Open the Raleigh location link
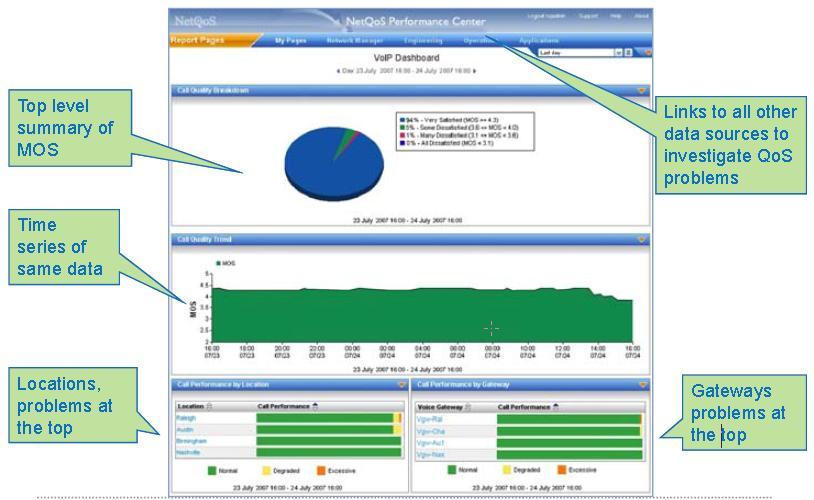The width and height of the screenshot is (814, 500). pyautogui.click(x=186, y=418)
